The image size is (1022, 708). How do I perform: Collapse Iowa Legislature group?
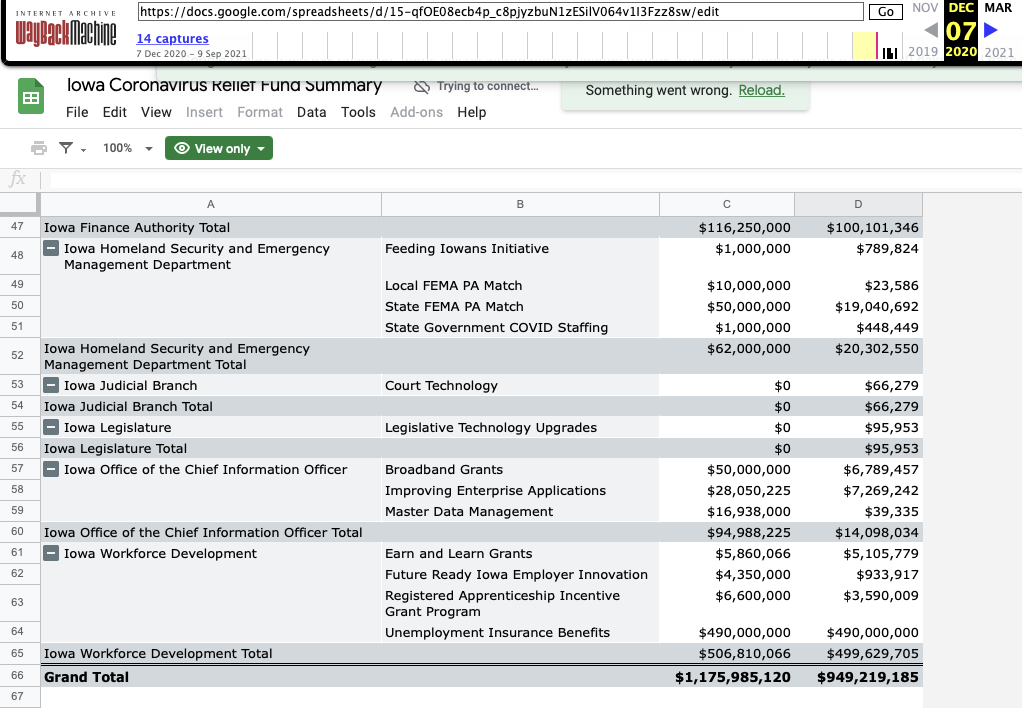pyautogui.click(x=51, y=427)
